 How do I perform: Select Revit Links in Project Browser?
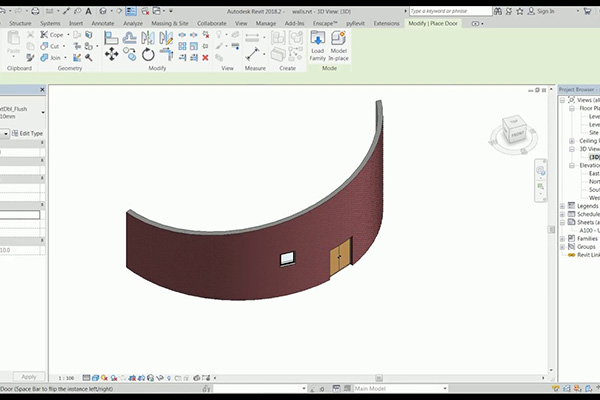(588, 255)
